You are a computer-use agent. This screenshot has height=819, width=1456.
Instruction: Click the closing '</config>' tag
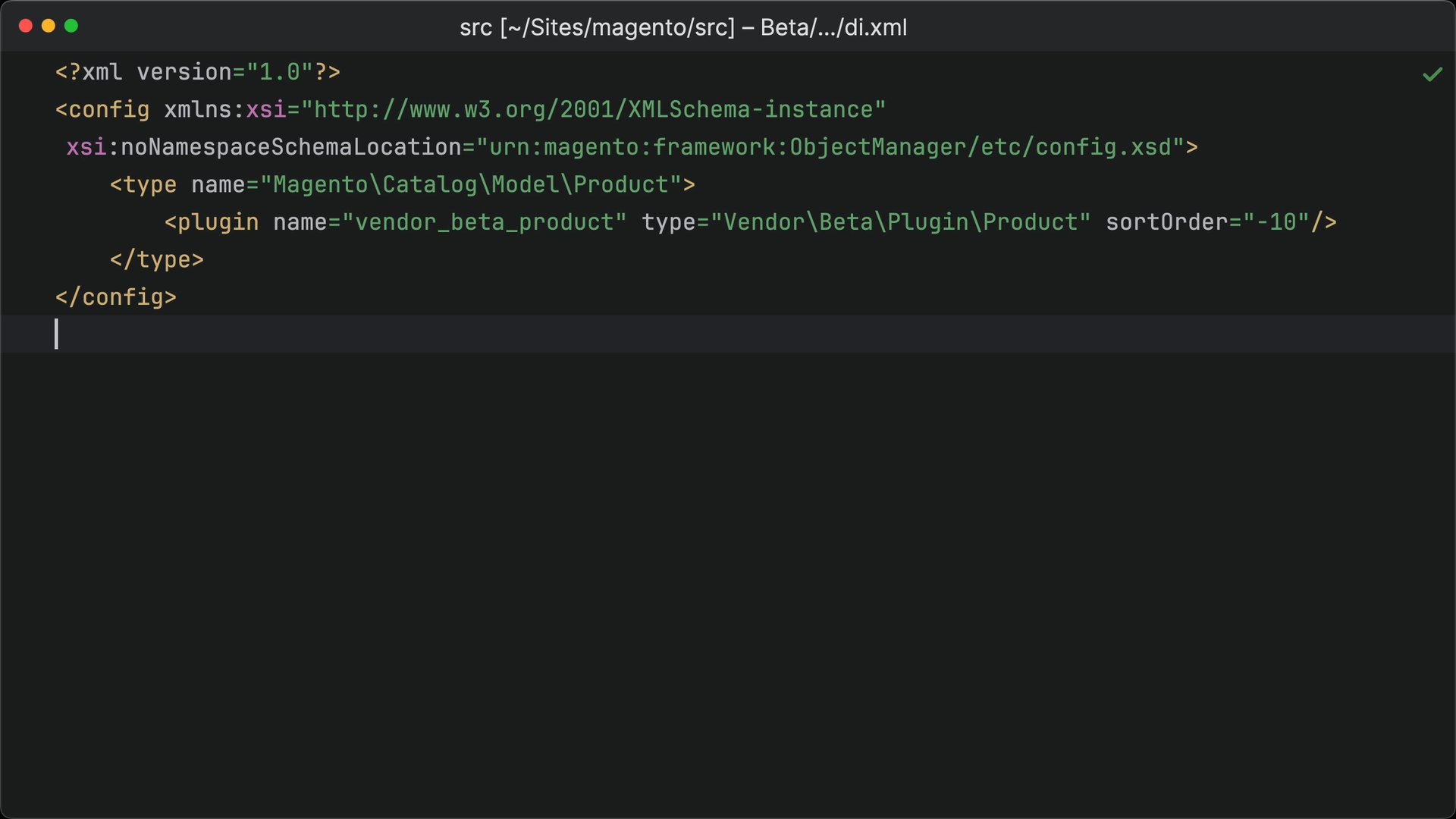pos(116,297)
